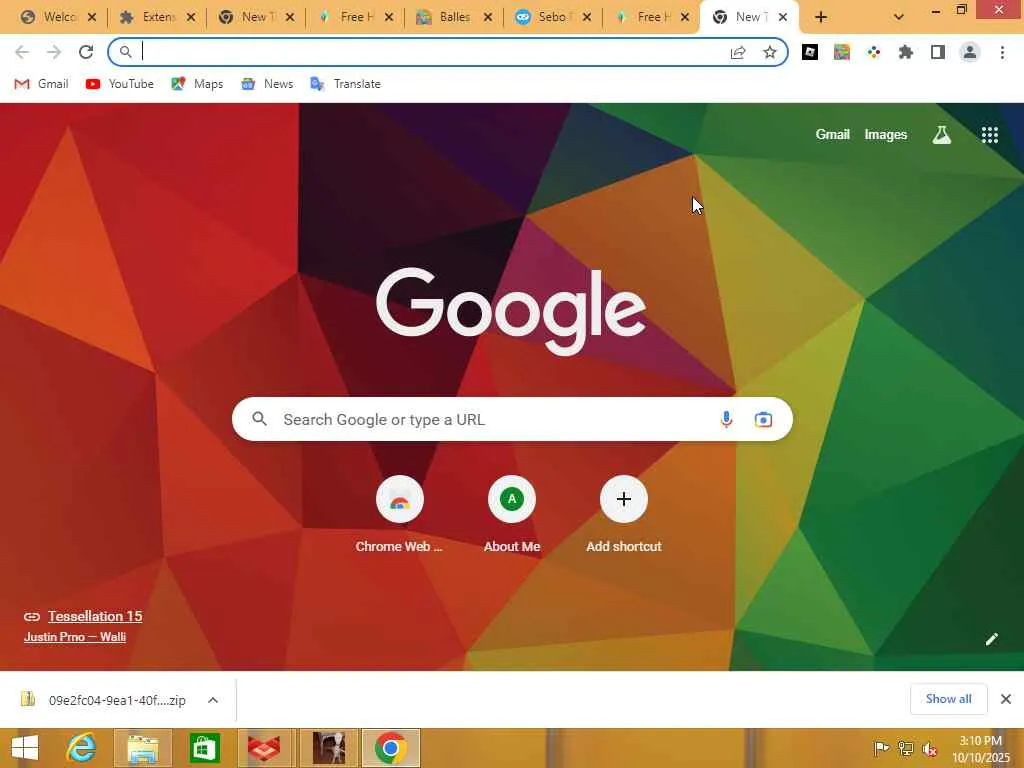This screenshot has height=768, width=1024.
Task: Open the colorful theme extension icon
Action: [842, 52]
